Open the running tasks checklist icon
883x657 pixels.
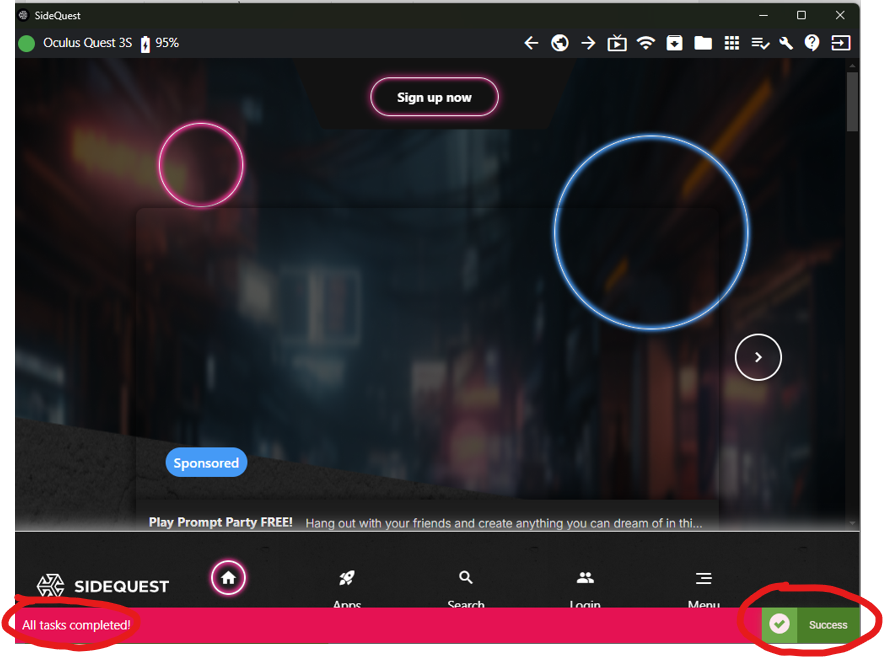point(760,43)
